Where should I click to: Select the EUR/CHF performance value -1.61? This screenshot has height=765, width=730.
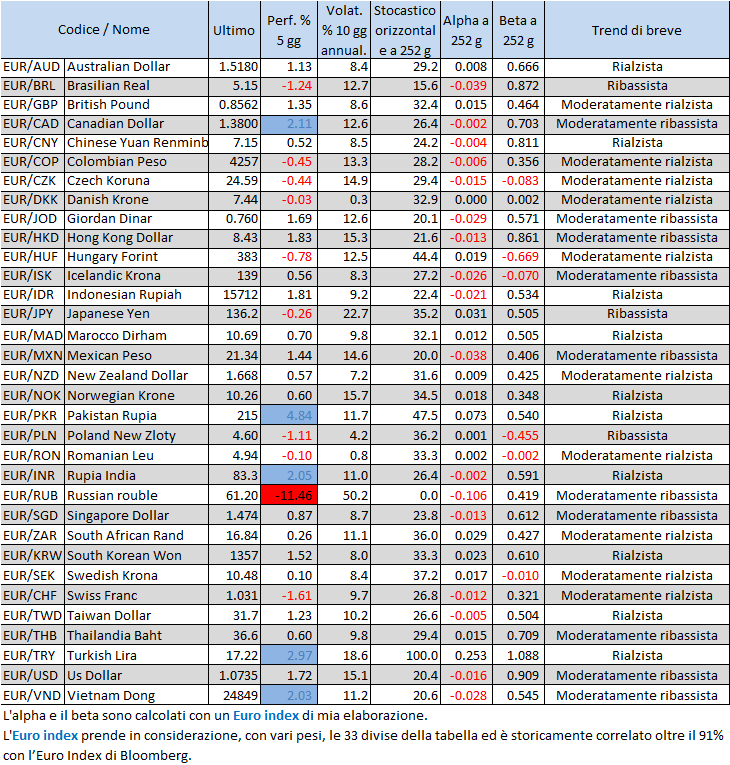(x=289, y=596)
